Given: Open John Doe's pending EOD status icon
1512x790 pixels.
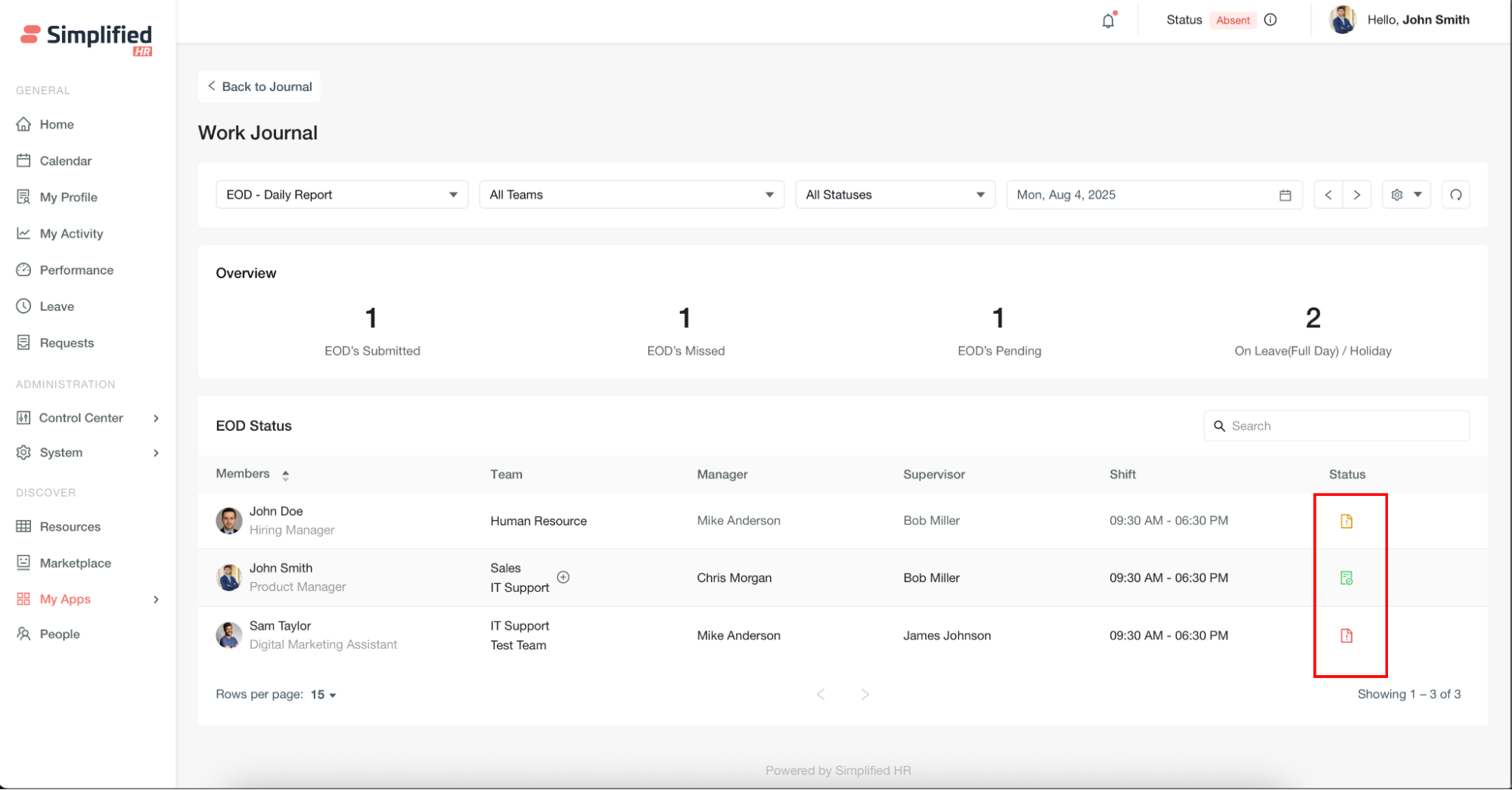Looking at the screenshot, I should pos(1346,521).
